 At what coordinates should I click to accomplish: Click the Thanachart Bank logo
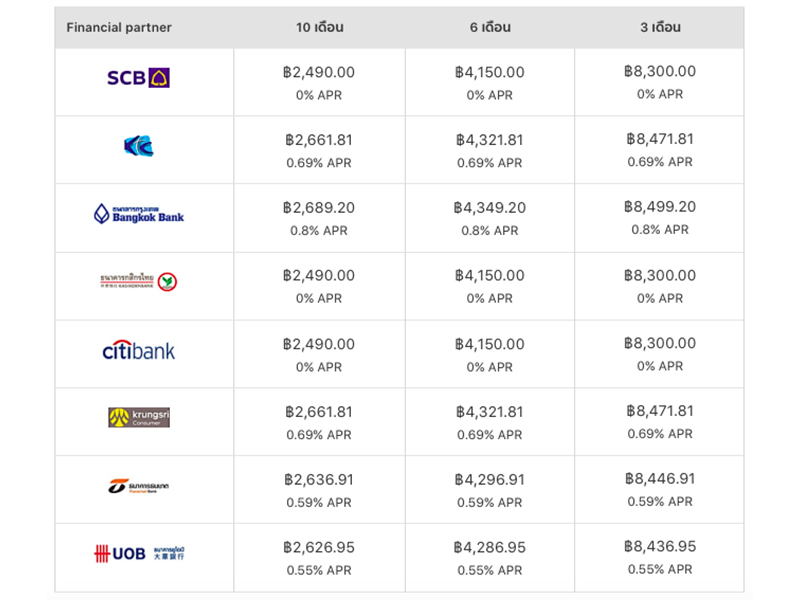(139, 486)
